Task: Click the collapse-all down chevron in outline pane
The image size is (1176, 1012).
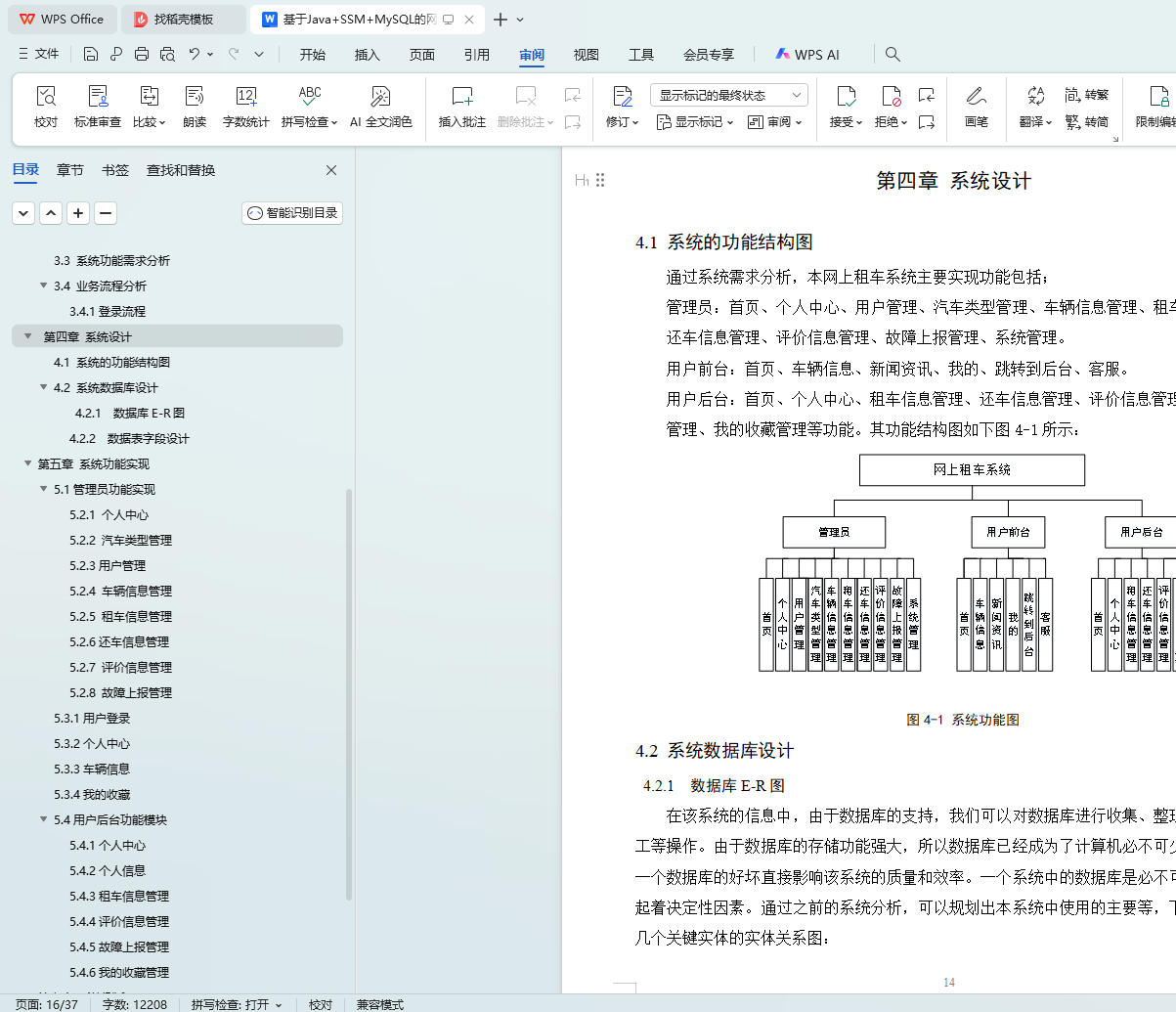Action: pyautogui.click(x=23, y=213)
